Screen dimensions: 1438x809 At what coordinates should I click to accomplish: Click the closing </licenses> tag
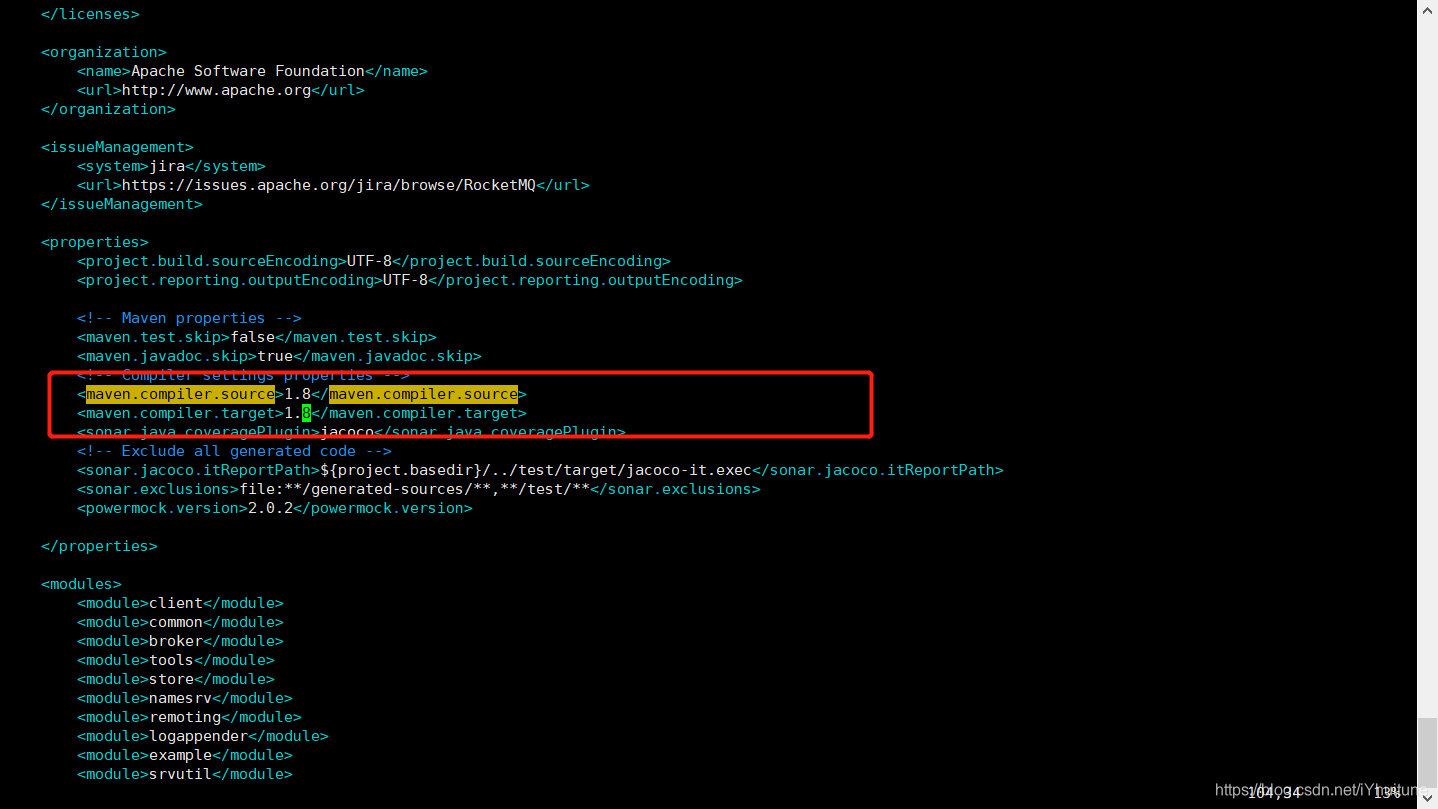click(x=90, y=14)
